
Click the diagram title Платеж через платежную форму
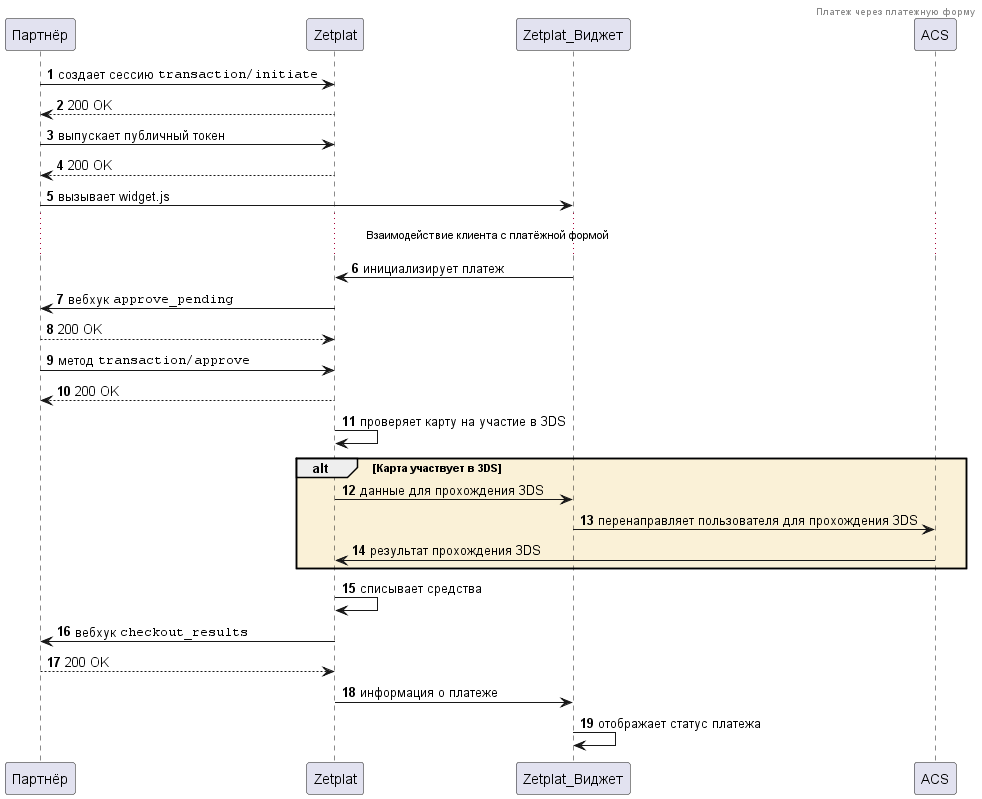tap(894, 12)
